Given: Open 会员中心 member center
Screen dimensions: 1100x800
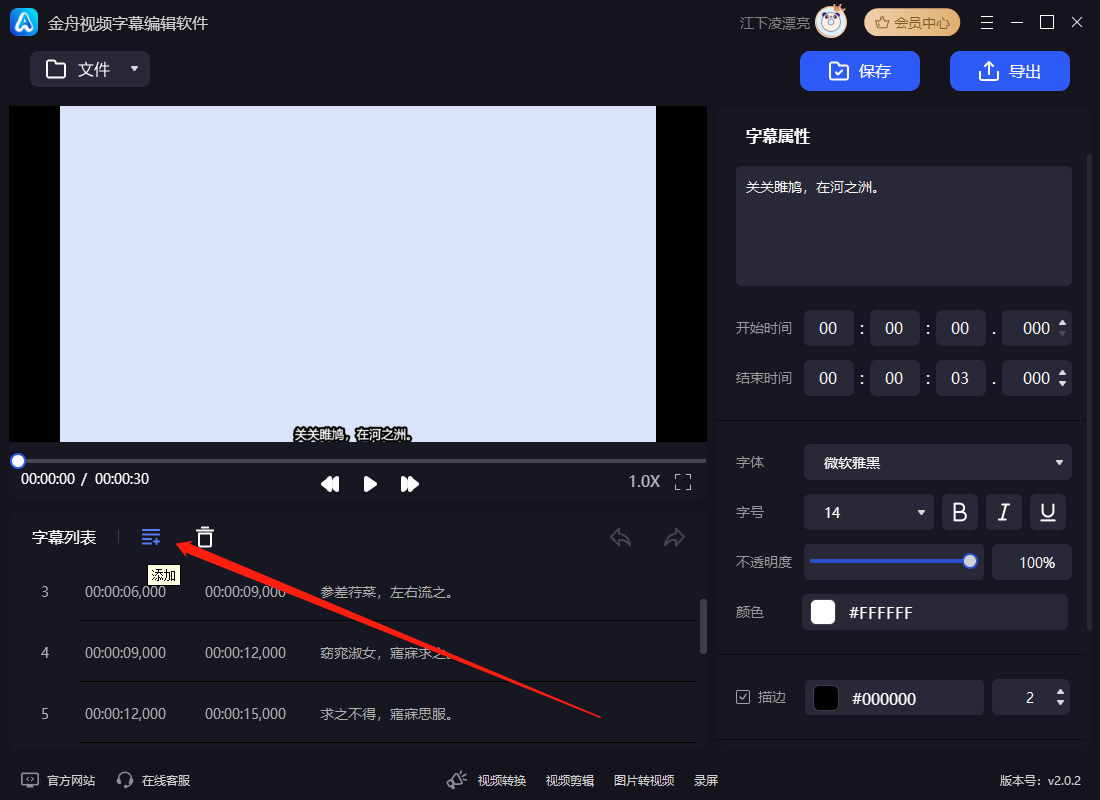Looking at the screenshot, I should (x=912, y=22).
